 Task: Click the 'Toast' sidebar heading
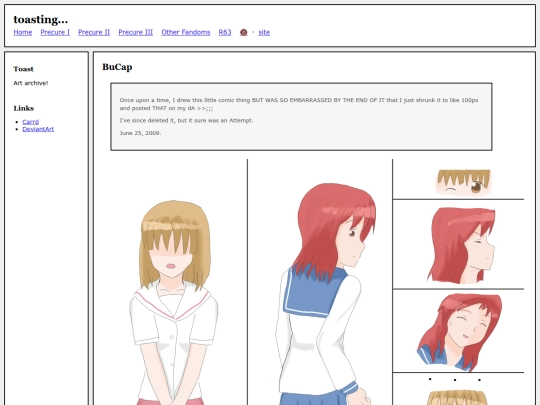(x=23, y=69)
